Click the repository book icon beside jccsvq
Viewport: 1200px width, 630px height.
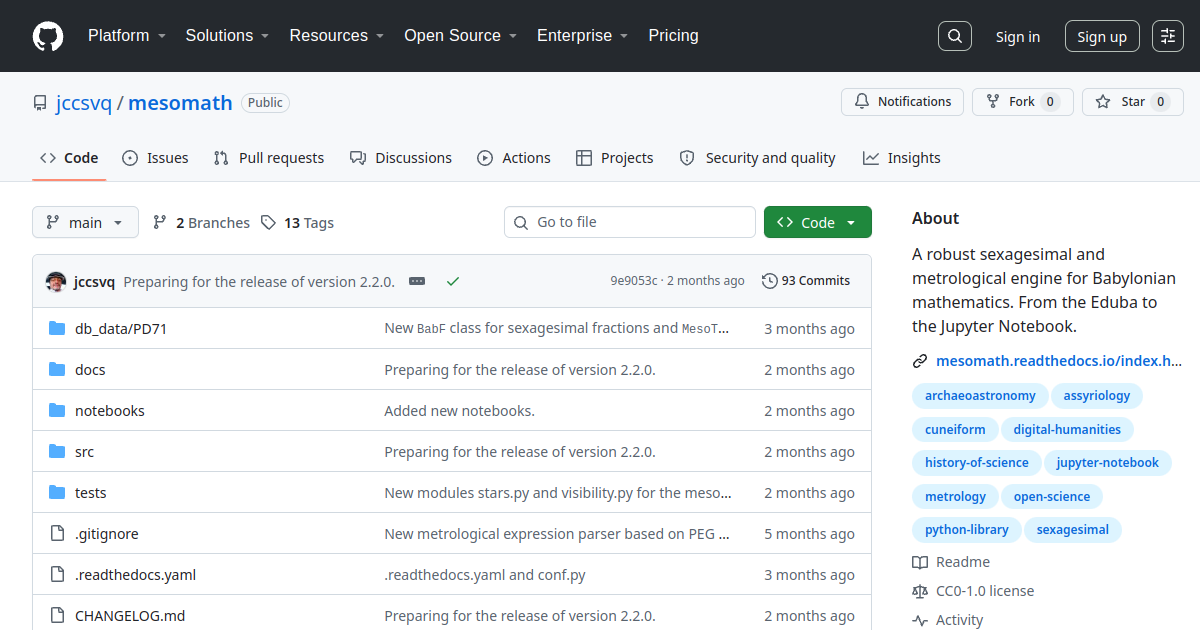[40, 103]
